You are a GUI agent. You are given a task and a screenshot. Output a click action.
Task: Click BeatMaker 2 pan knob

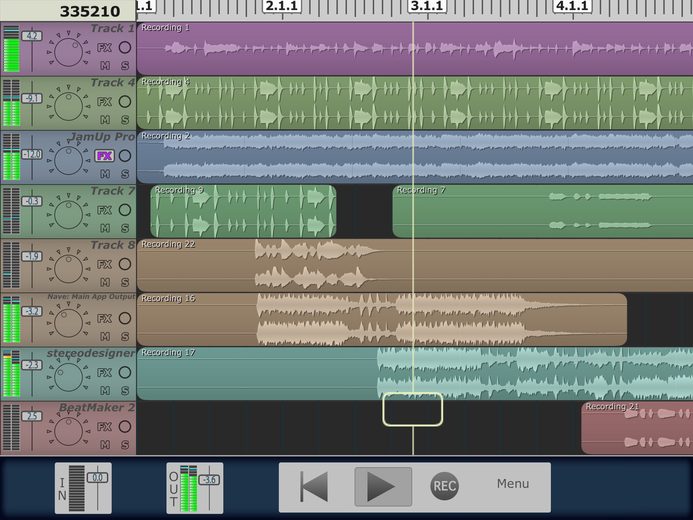tap(69, 432)
